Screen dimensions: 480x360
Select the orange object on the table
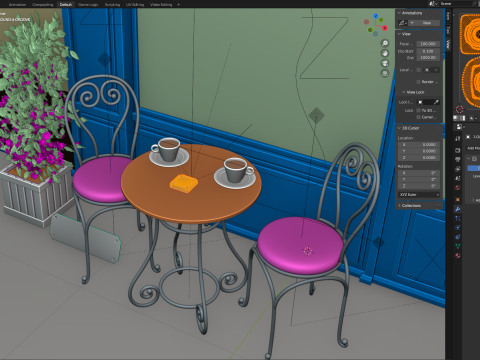pyautogui.click(x=184, y=183)
